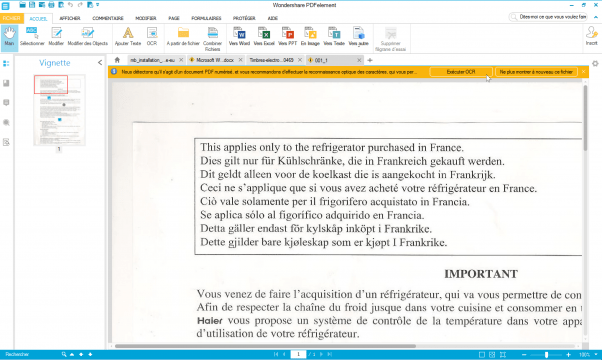Viewport: 602px width, 360px height.
Task: Zoom in with the plus button
Action: point(569,355)
